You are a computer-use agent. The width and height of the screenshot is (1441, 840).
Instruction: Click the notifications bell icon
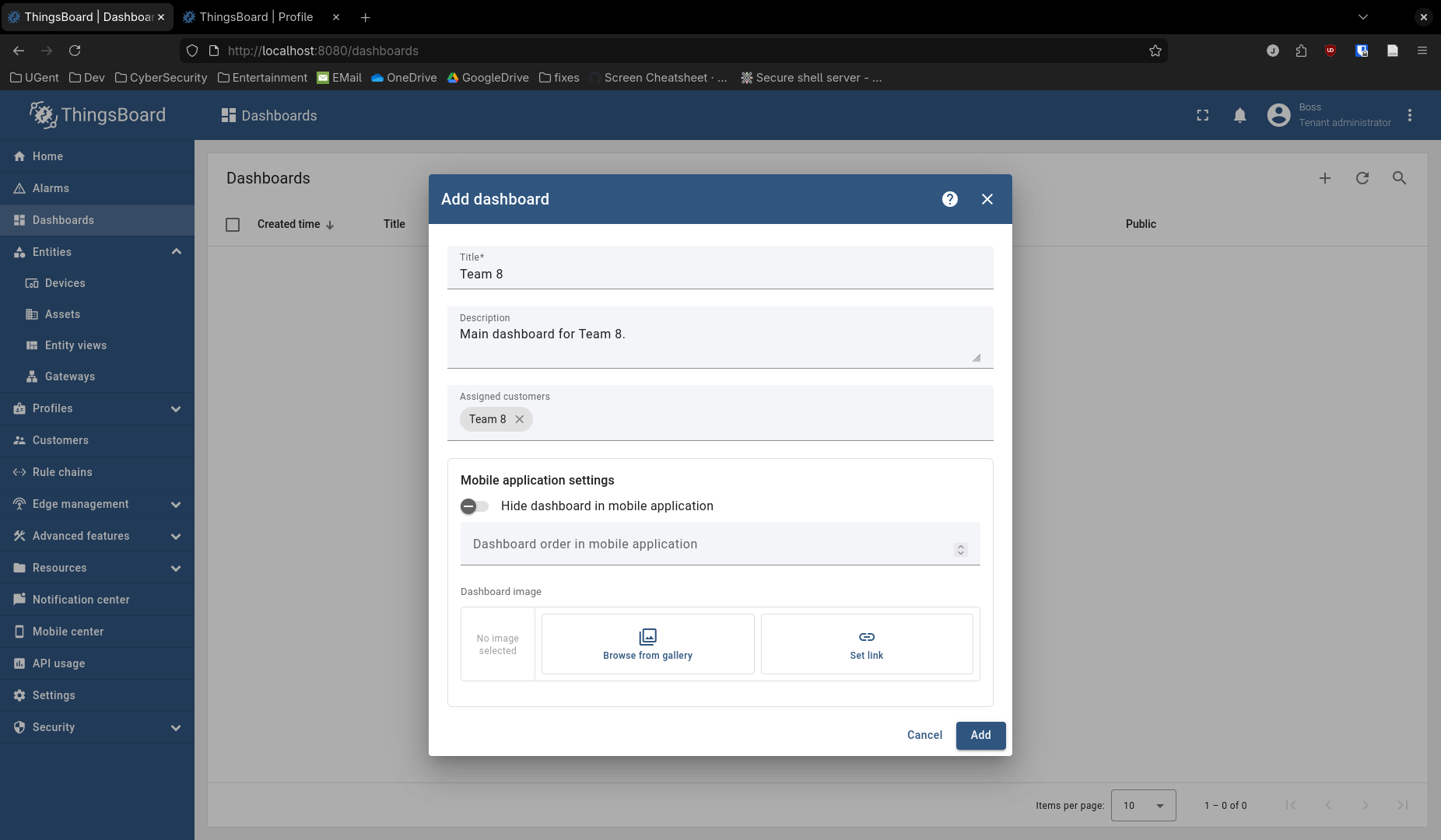click(x=1239, y=116)
